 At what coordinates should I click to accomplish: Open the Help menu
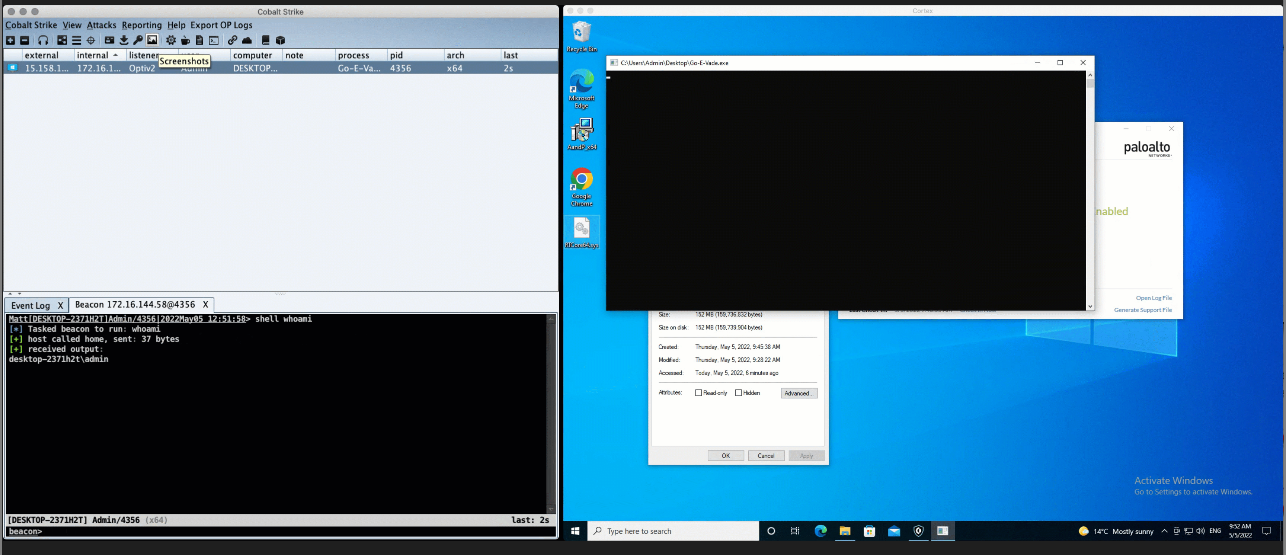click(176, 25)
